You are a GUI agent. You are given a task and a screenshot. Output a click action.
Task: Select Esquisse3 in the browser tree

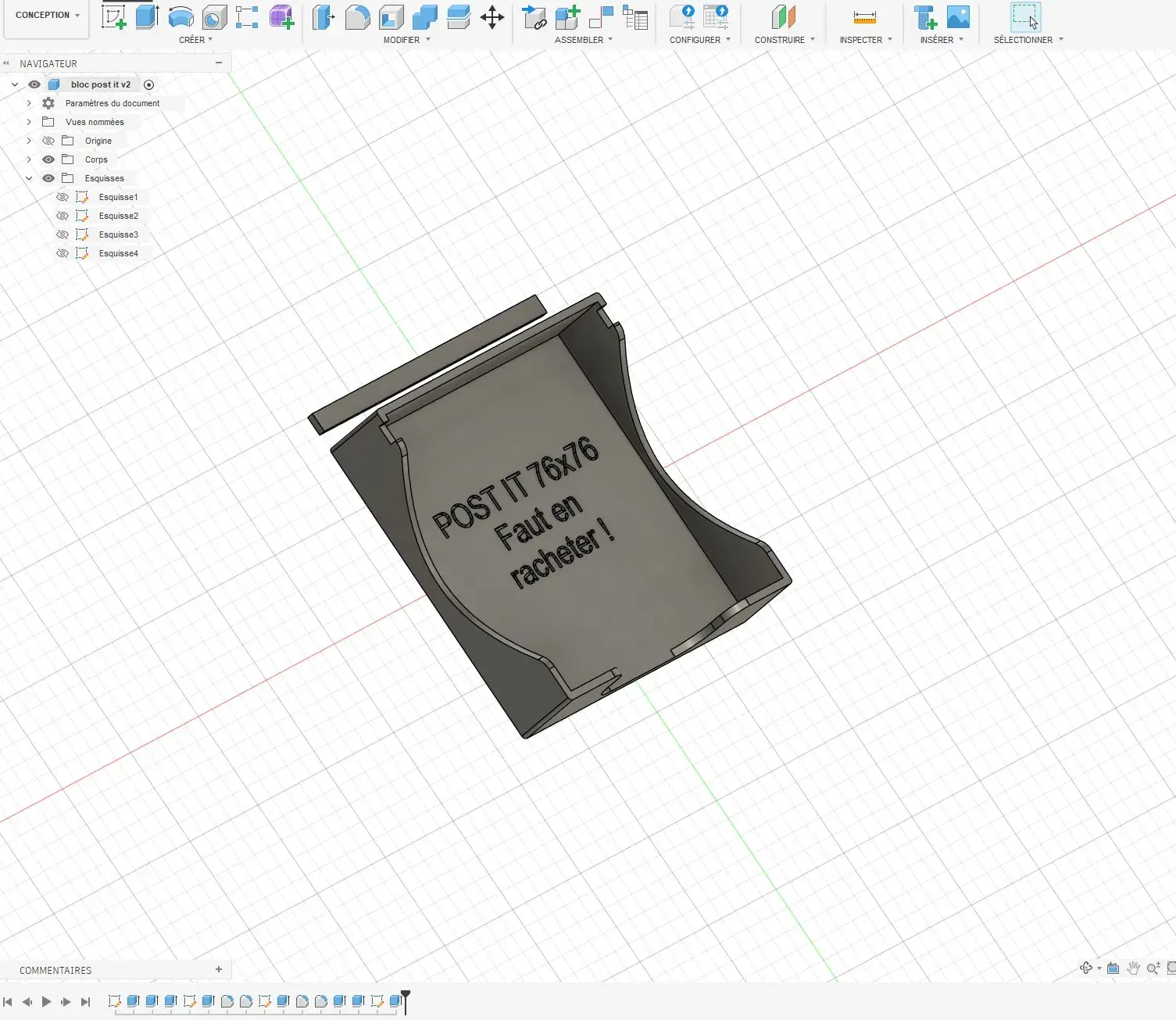pos(119,234)
